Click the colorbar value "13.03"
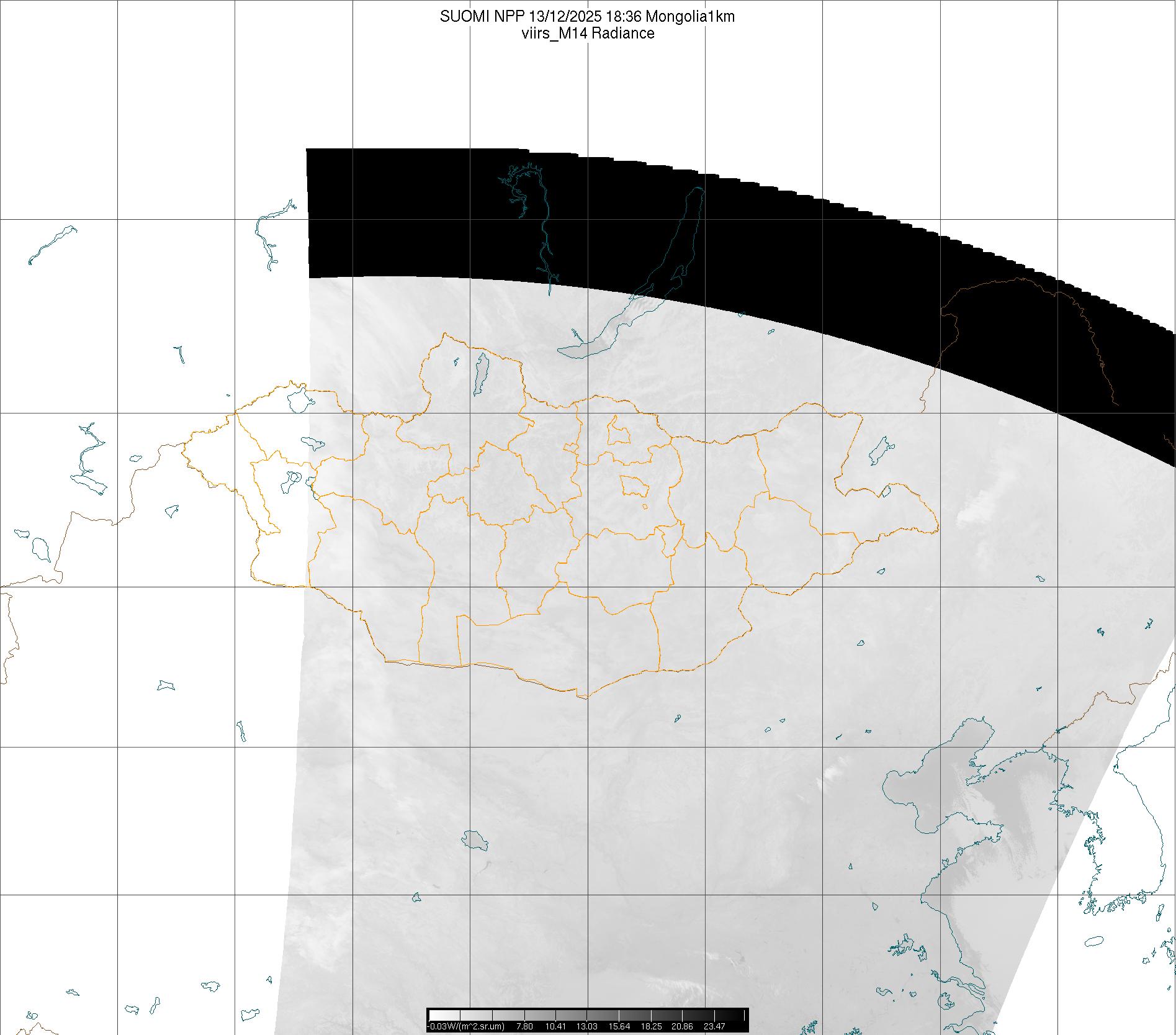The width and height of the screenshot is (1176, 1035). point(587,1026)
